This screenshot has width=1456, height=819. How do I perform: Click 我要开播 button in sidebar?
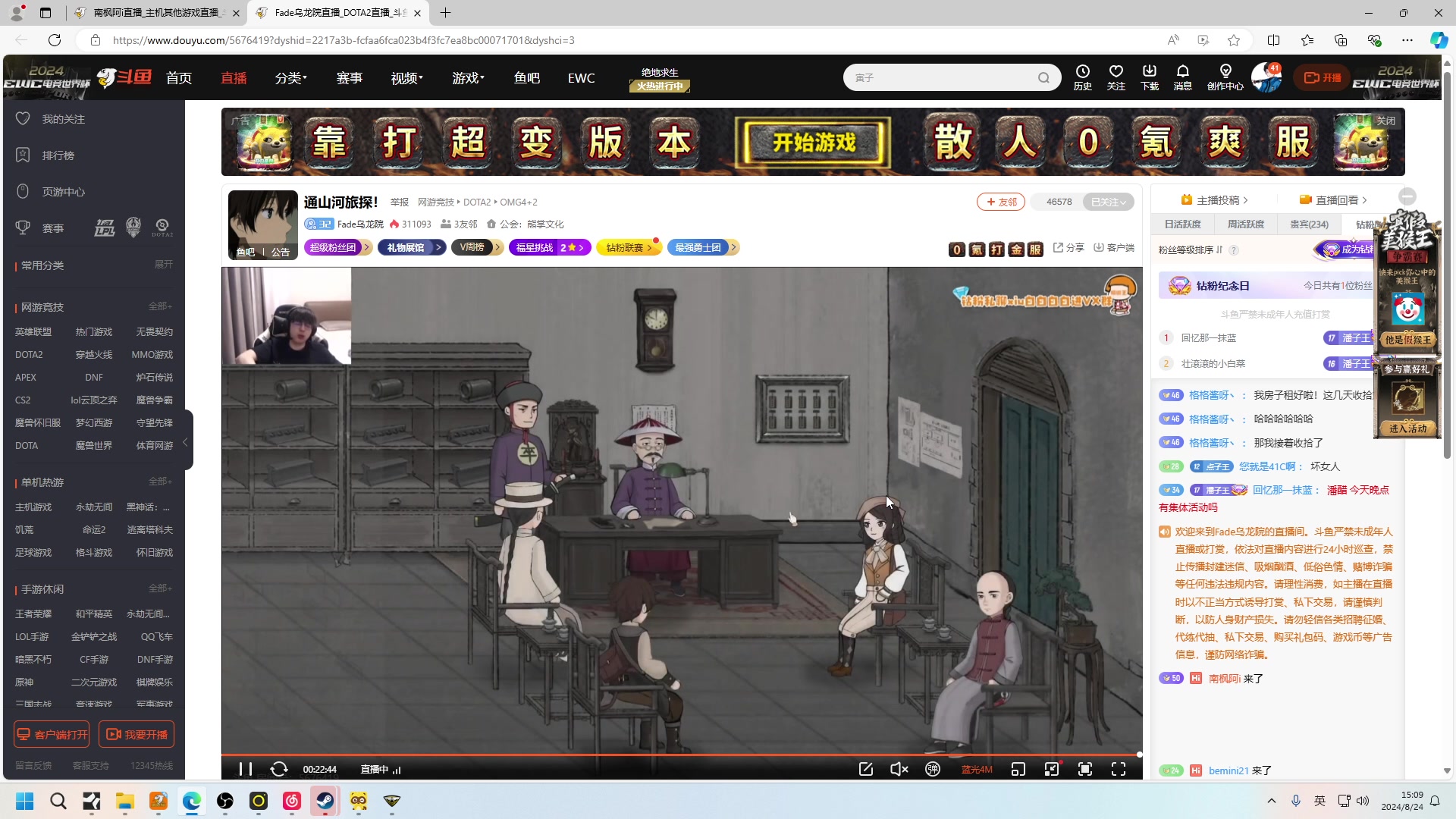[x=136, y=734]
